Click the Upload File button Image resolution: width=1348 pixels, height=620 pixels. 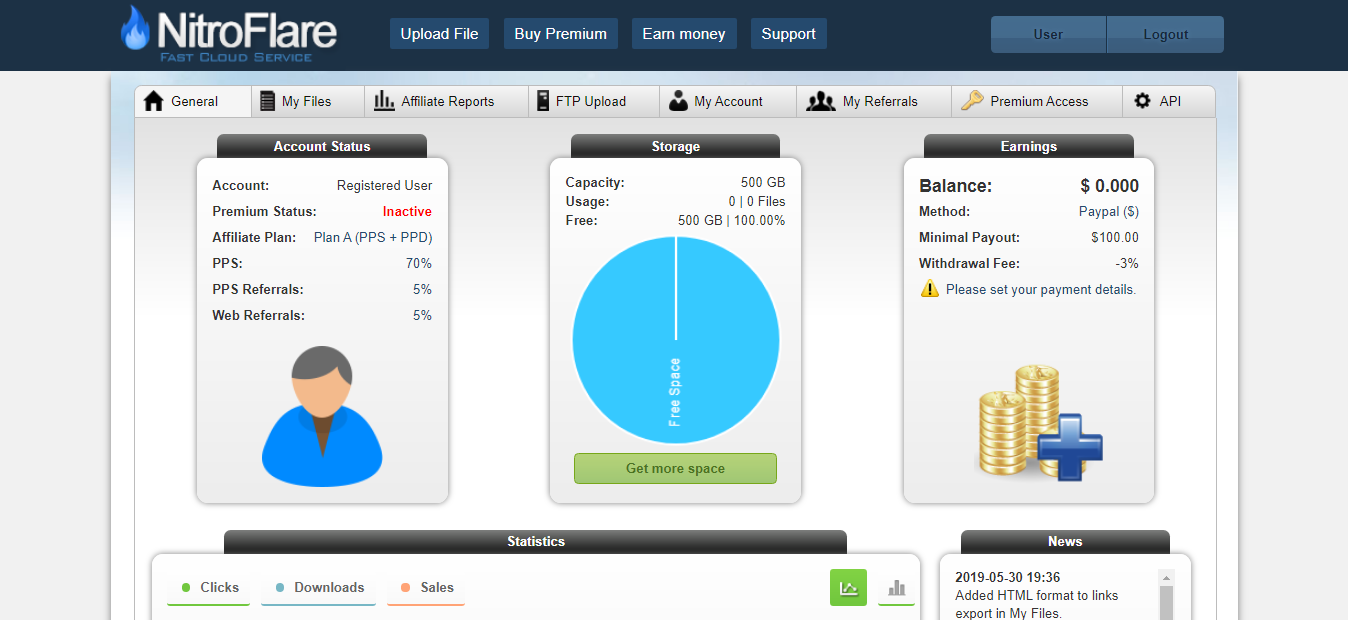pyautogui.click(x=439, y=34)
